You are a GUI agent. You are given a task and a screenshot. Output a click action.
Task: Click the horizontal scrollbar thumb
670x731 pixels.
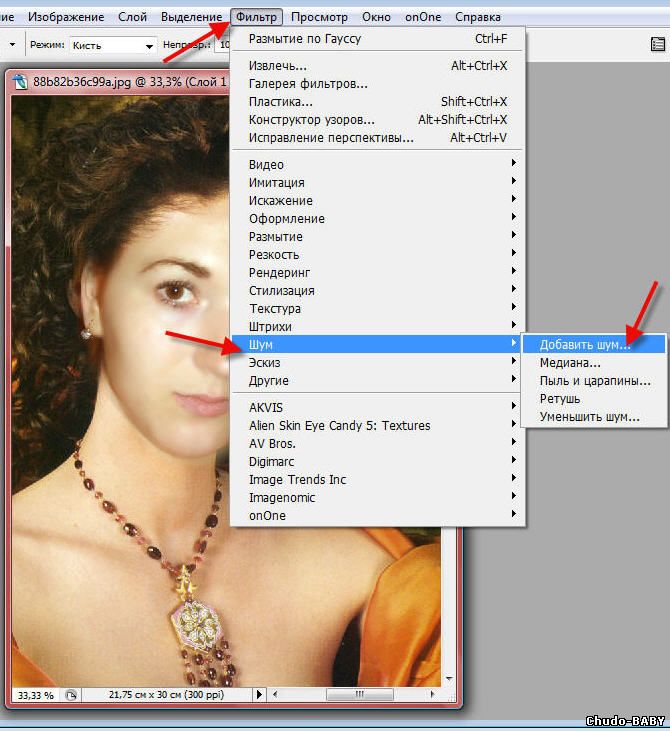pos(359,695)
